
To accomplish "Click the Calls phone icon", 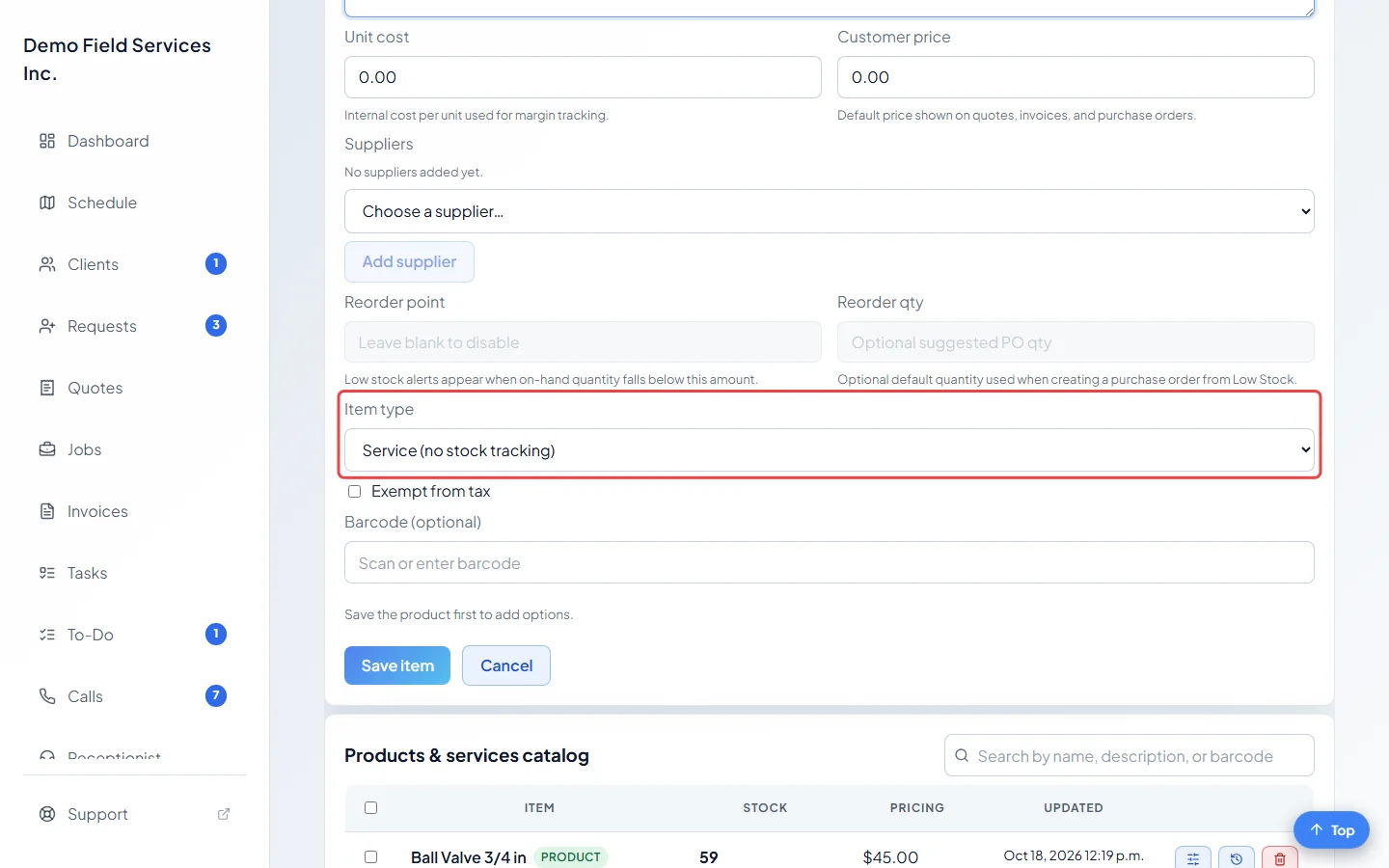I will click(47, 696).
